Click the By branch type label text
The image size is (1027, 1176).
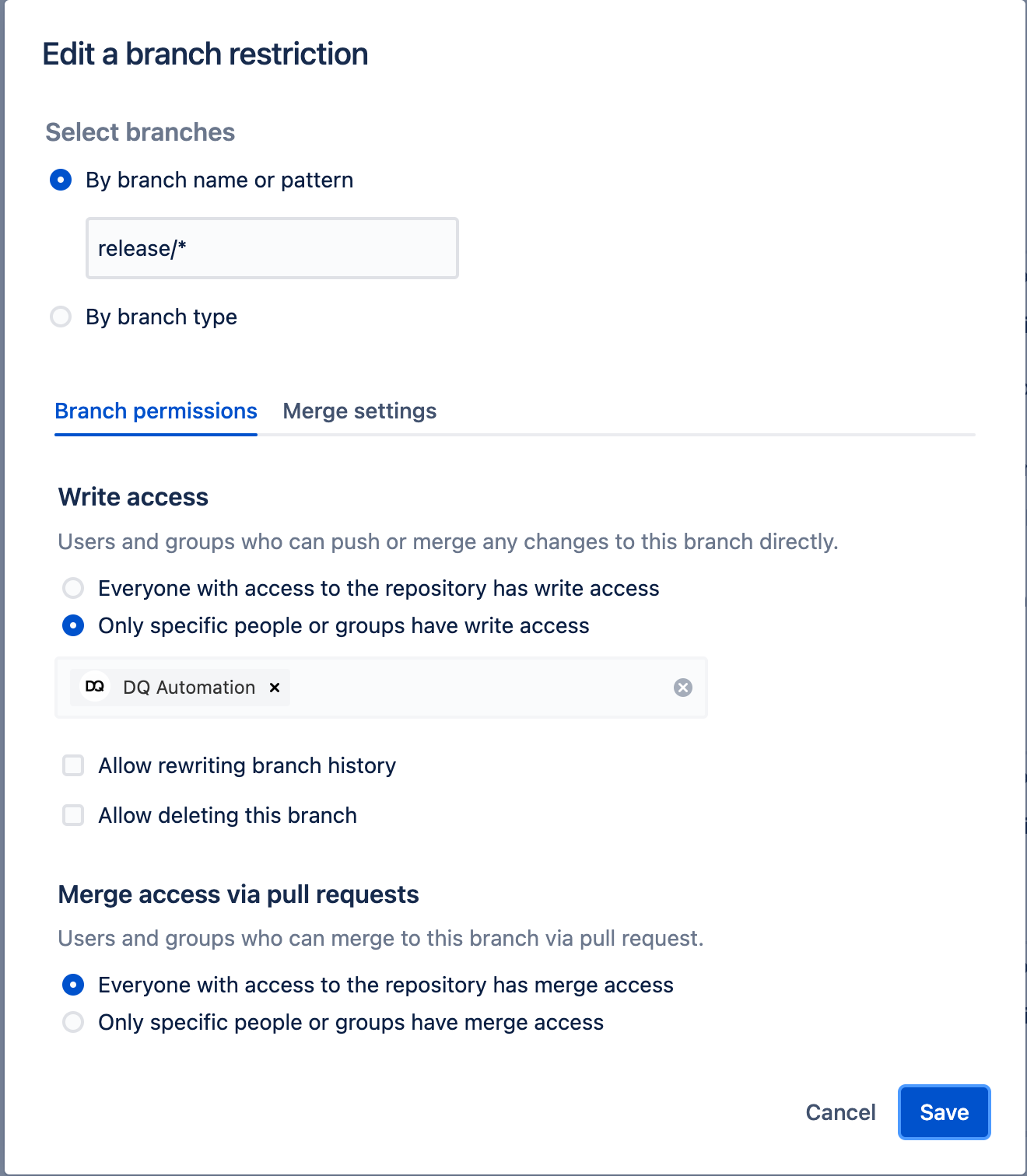[161, 317]
